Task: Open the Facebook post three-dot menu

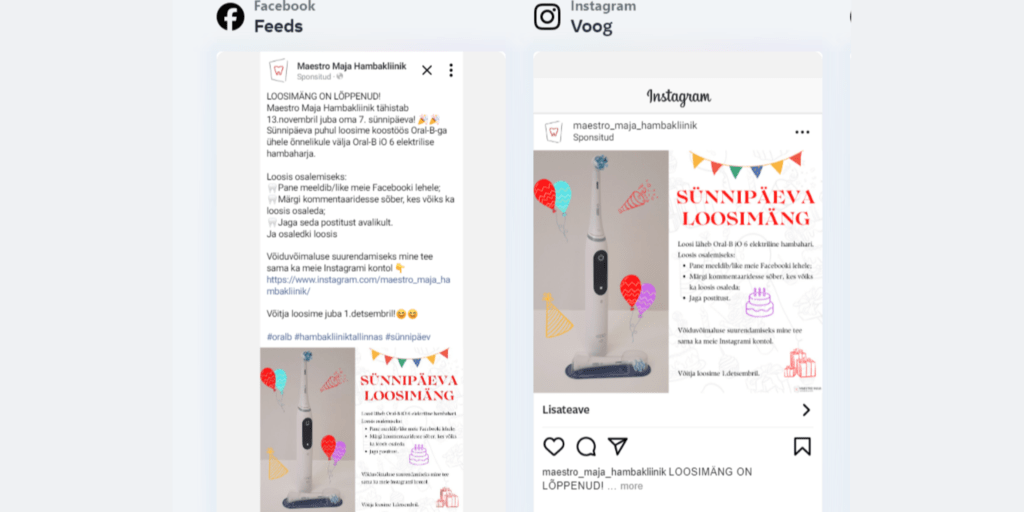Action: pos(451,71)
